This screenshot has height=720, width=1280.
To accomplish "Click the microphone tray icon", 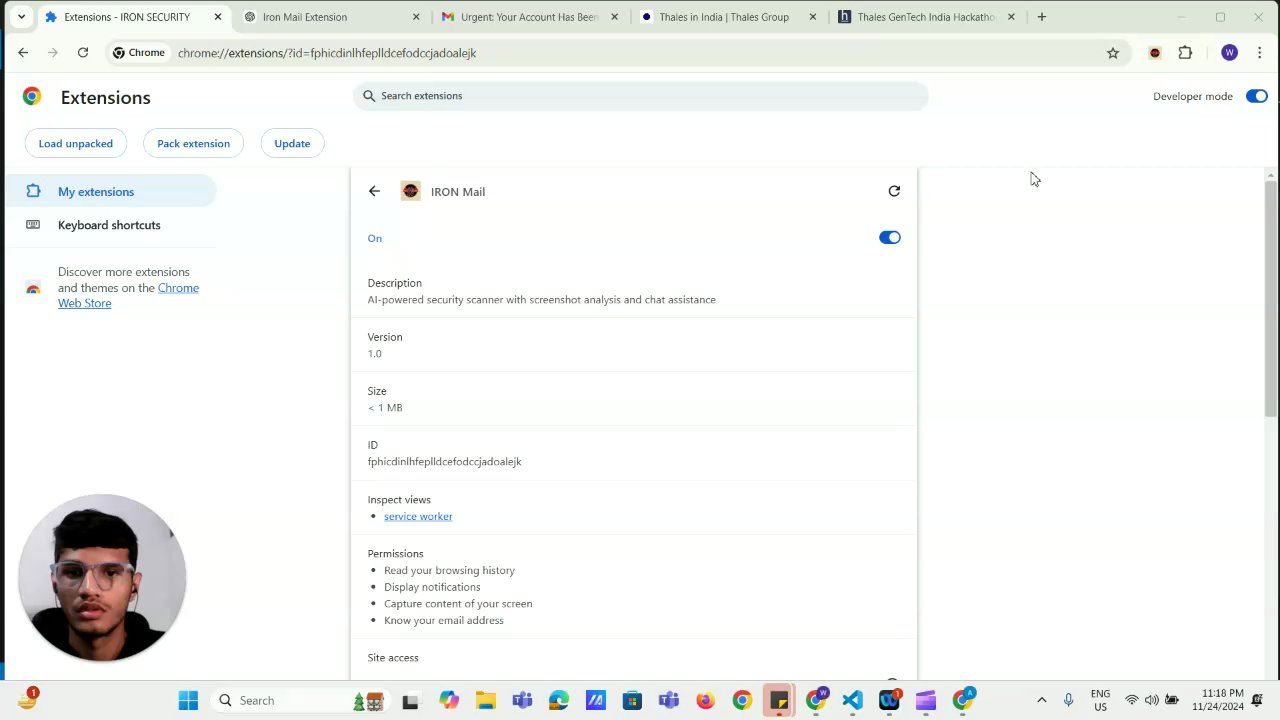I will click(x=1068, y=700).
